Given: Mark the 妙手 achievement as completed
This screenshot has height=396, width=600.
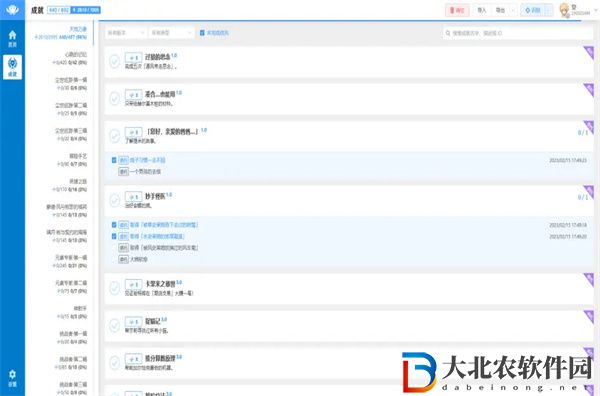Looking at the screenshot, I should (114, 200).
